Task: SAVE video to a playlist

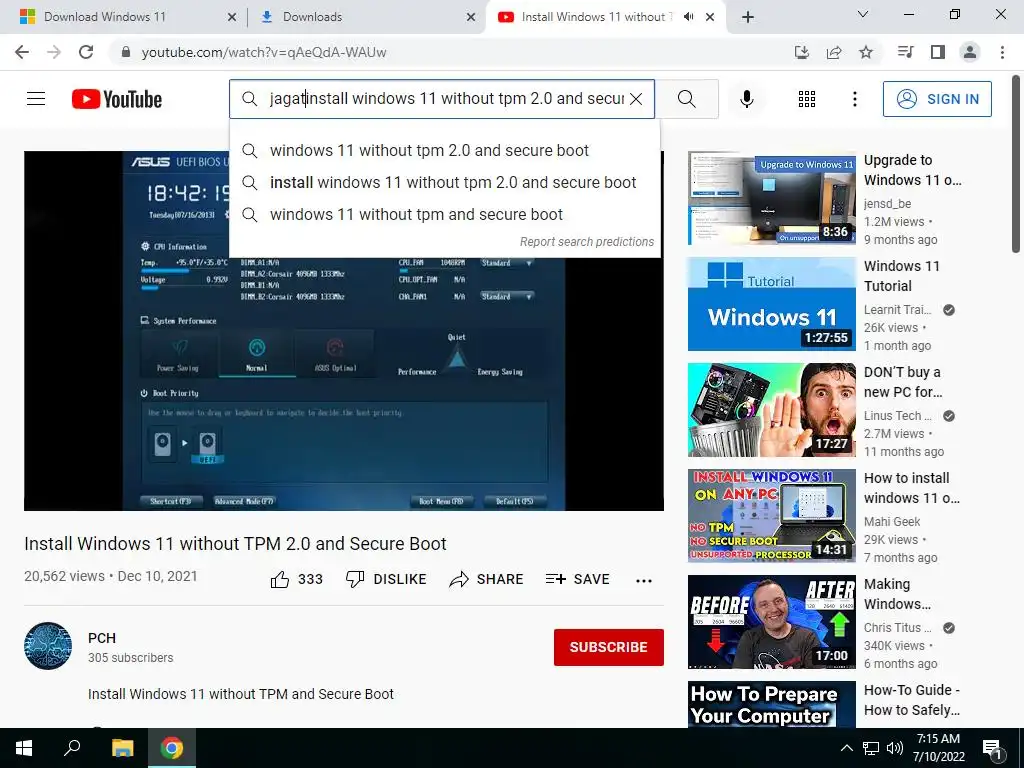Action: tap(578, 579)
